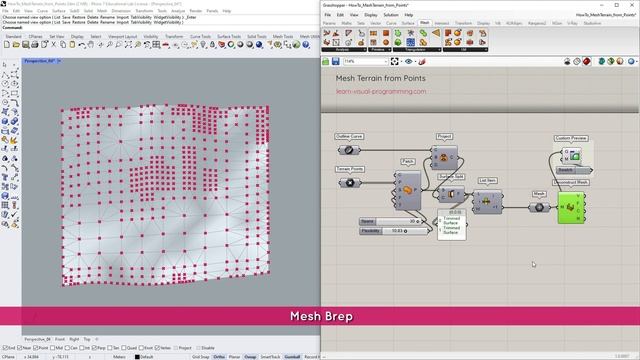Click the Print icon in Rhino toolbar
The width and height of the screenshot is (640, 360).
point(35,45)
